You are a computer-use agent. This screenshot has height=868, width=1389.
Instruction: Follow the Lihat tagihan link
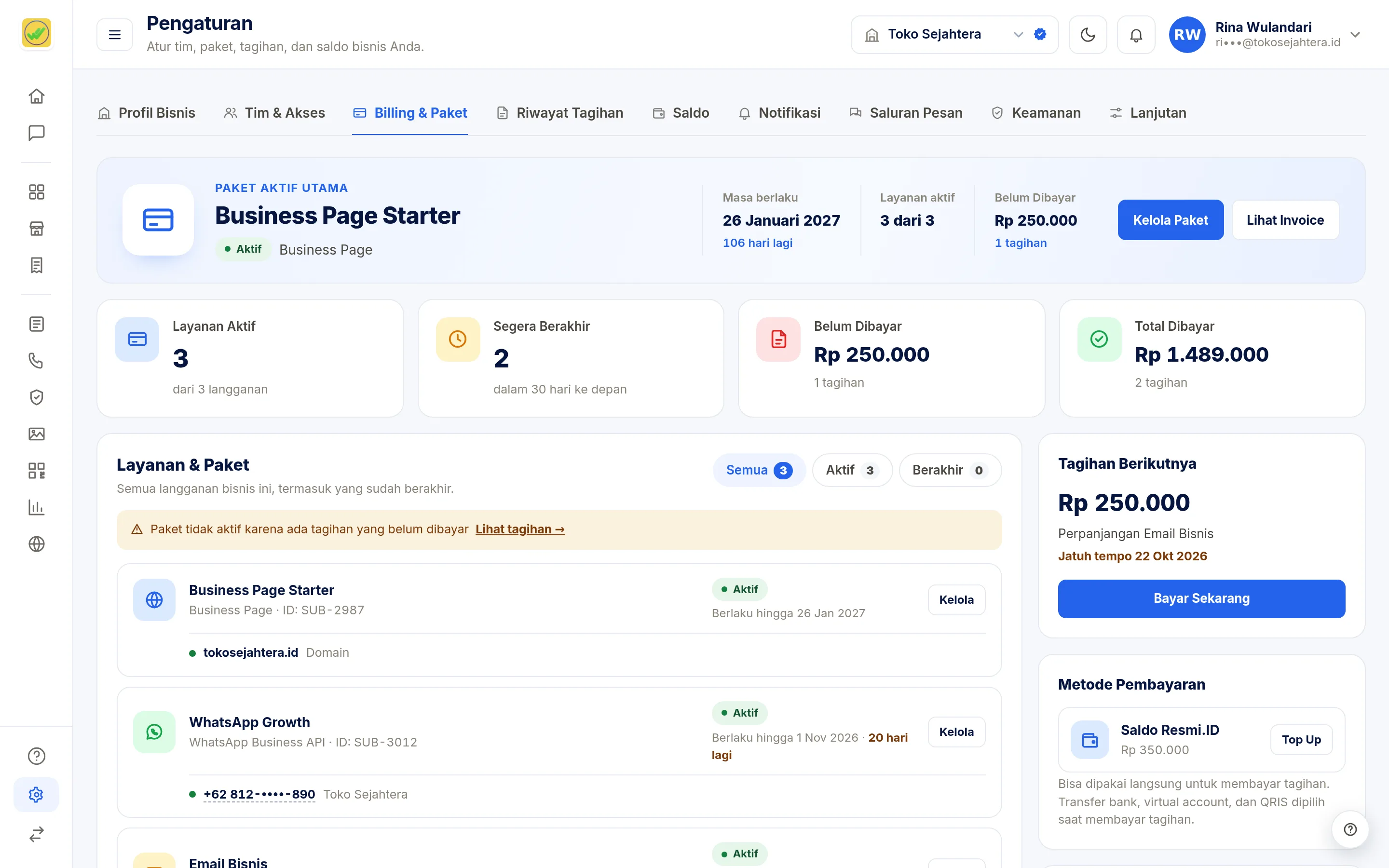(x=520, y=529)
